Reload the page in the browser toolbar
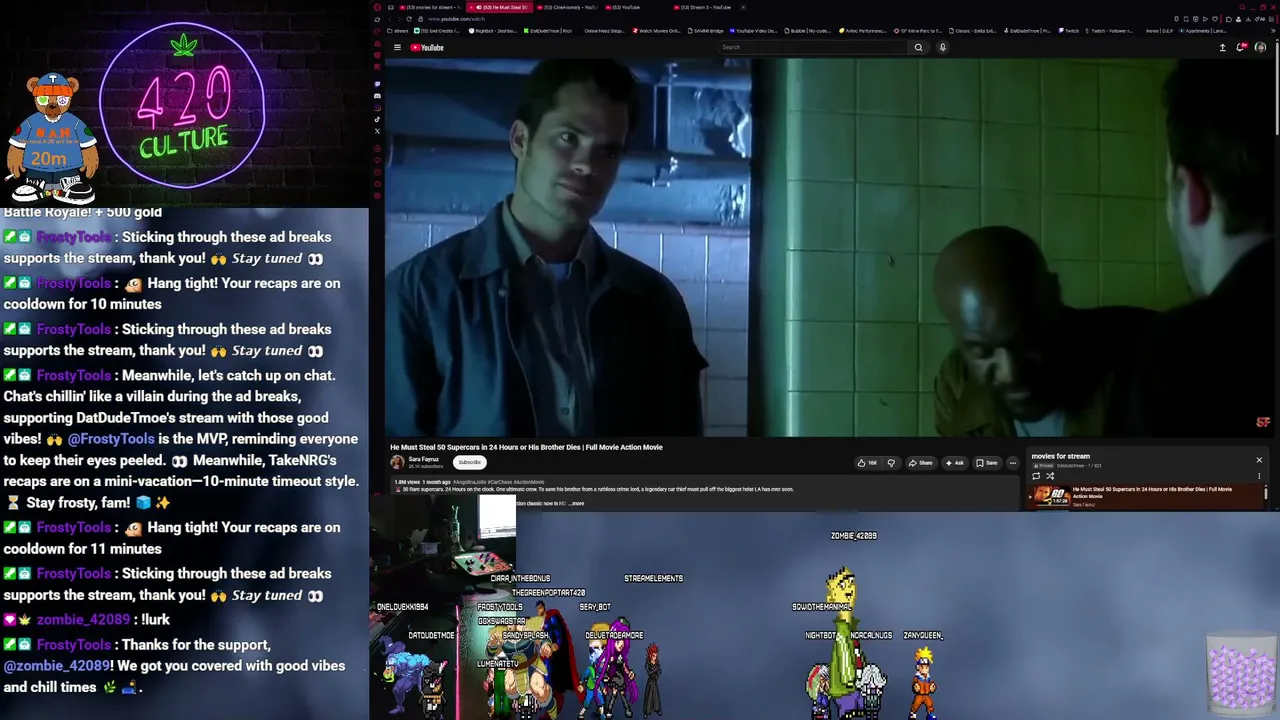The height and width of the screenshot is (720, 1280). (408, 19)
